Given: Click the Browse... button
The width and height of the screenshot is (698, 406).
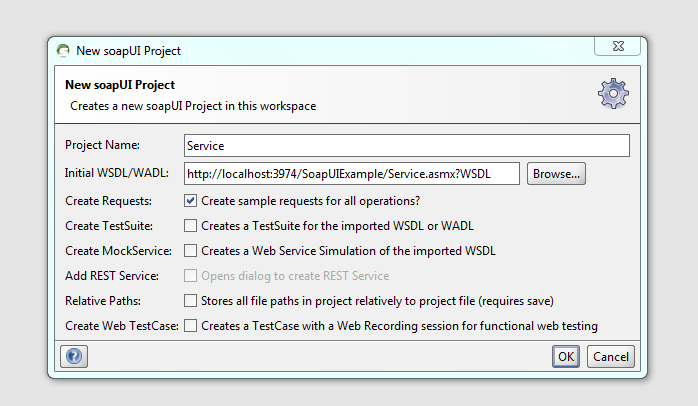Looking at the screenshot, I should [556, 173].
